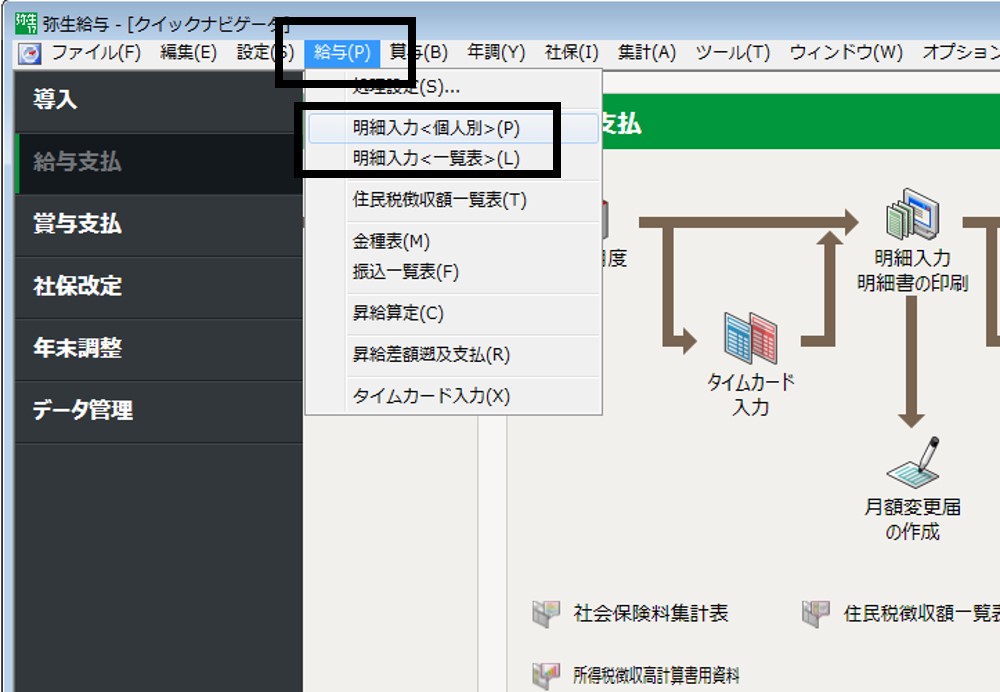Switch to the 導入 navigator category
1000x692 pixels.
coord(159,100)
